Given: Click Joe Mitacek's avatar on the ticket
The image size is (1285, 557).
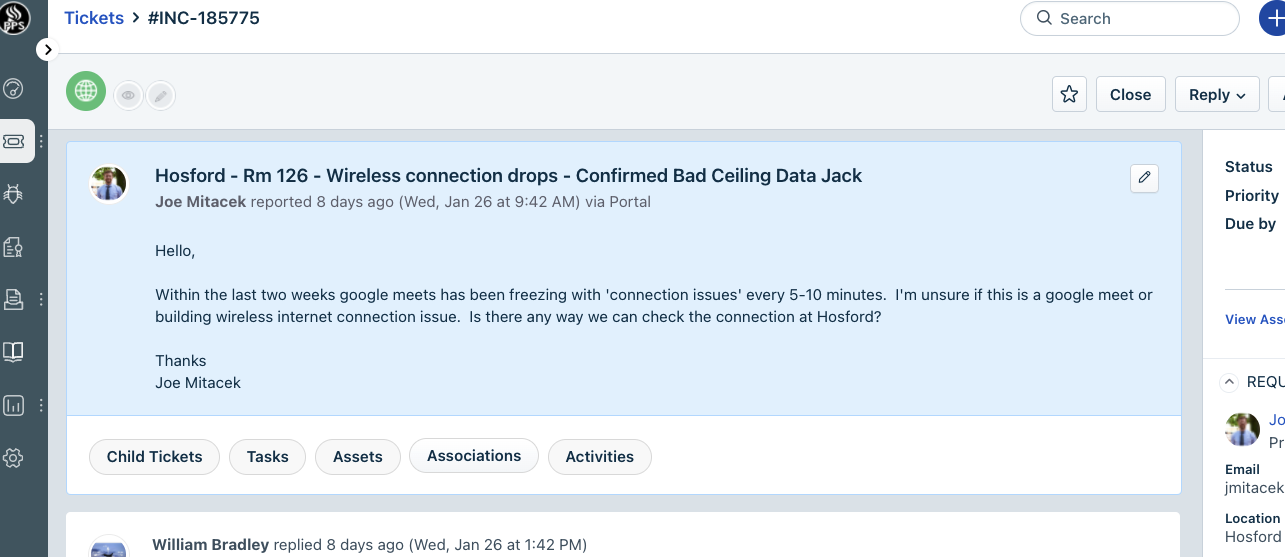Looking at the screenshot, I should [109, 184].
